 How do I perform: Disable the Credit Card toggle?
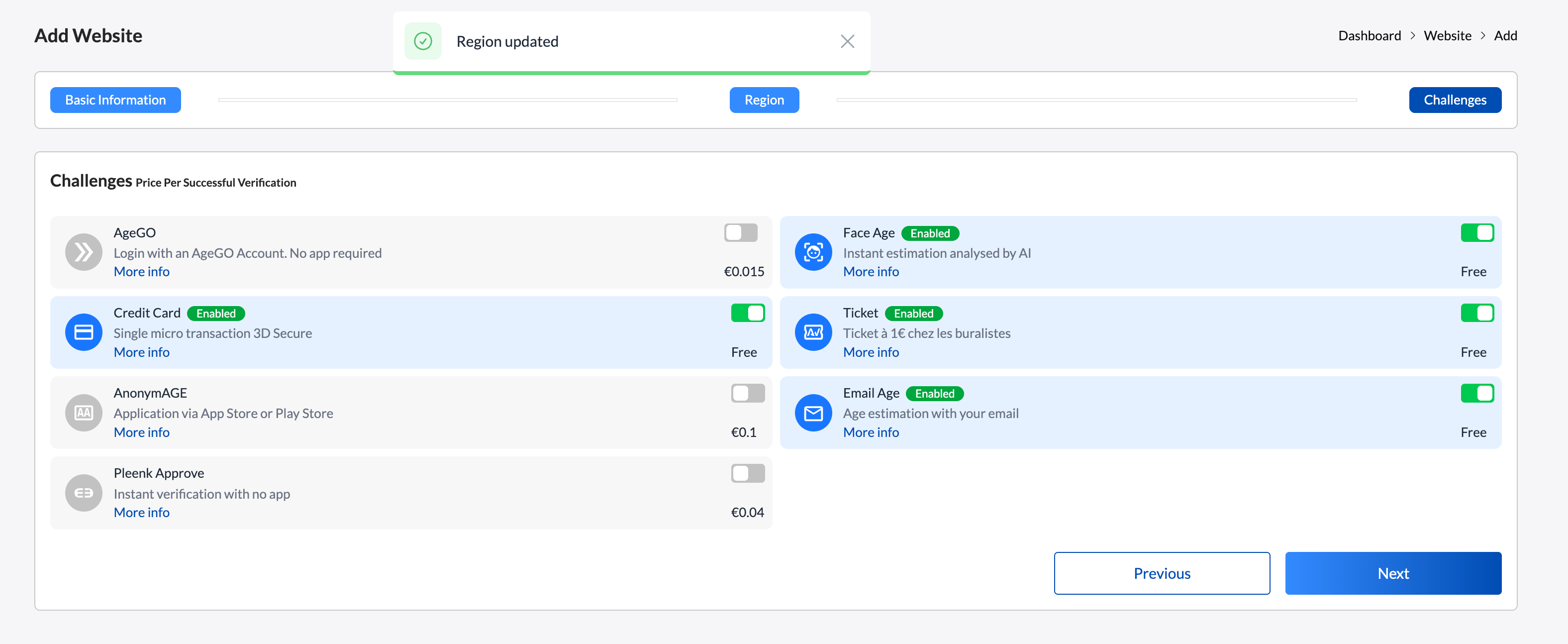tap(748, 313)
